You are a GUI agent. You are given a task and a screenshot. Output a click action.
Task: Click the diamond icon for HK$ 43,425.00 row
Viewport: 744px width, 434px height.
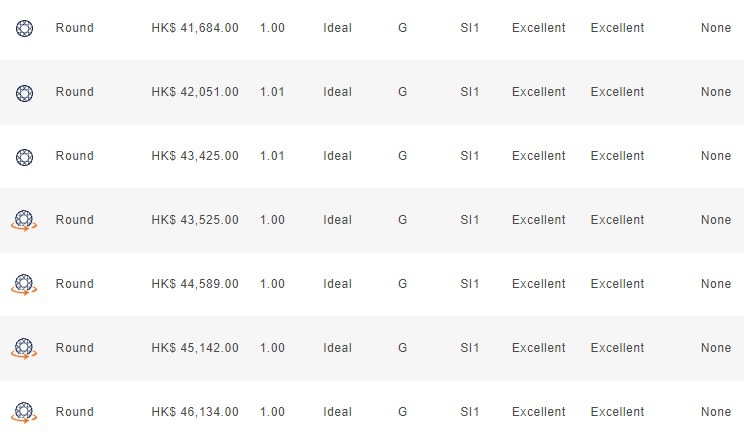[x=24, y=157]
